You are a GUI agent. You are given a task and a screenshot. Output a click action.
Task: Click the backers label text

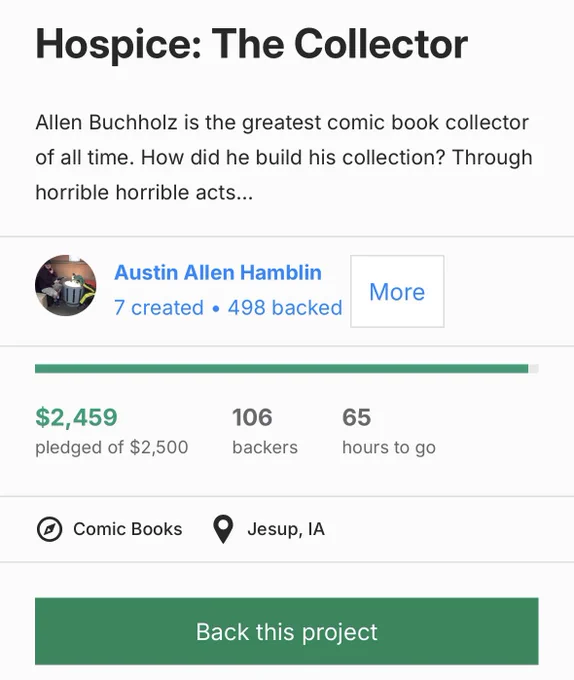[x=265, y=447]
